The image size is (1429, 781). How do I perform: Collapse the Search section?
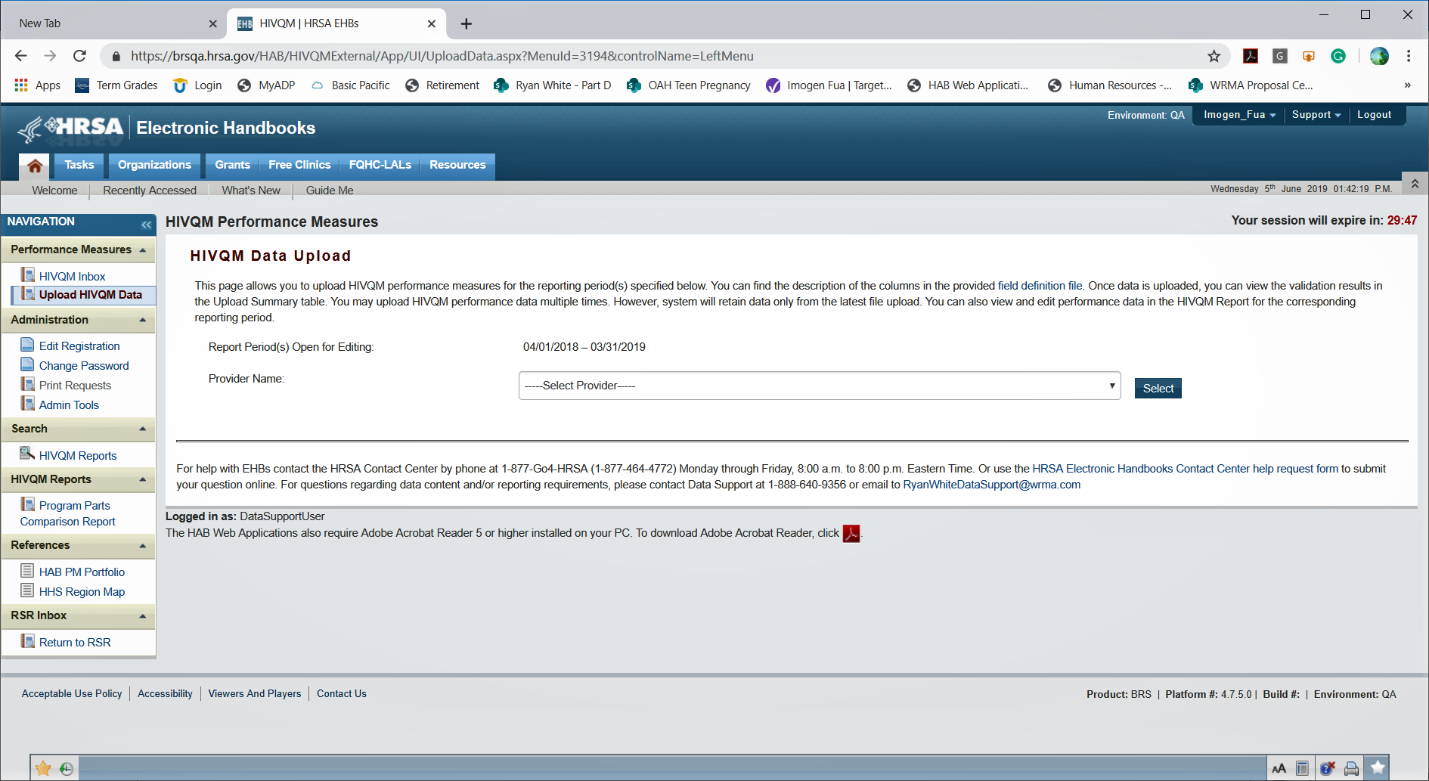pyautogui.click(x=142, y=429)
